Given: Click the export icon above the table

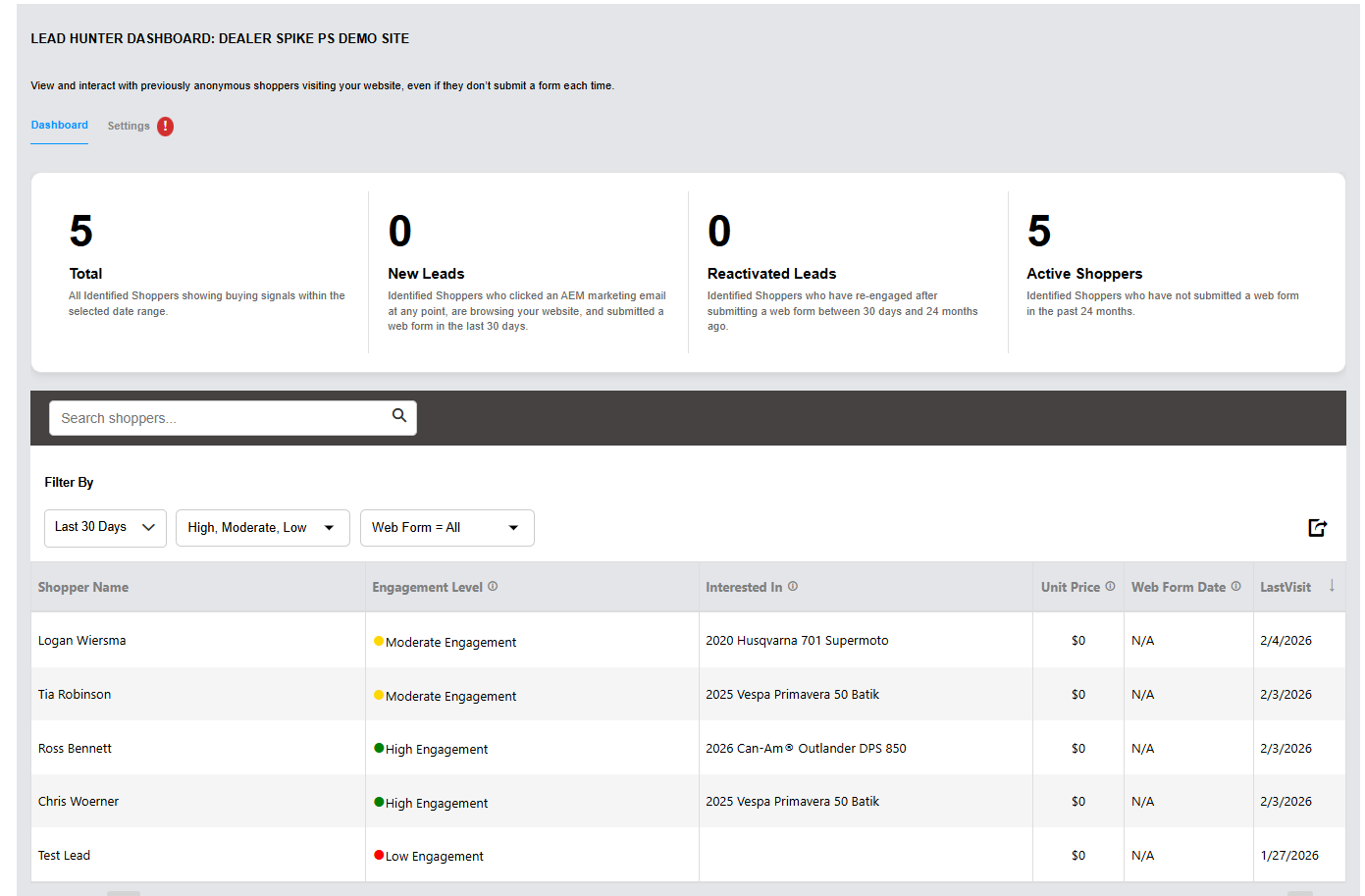Looking at the screenshot, I should (x=1317, y=528).
